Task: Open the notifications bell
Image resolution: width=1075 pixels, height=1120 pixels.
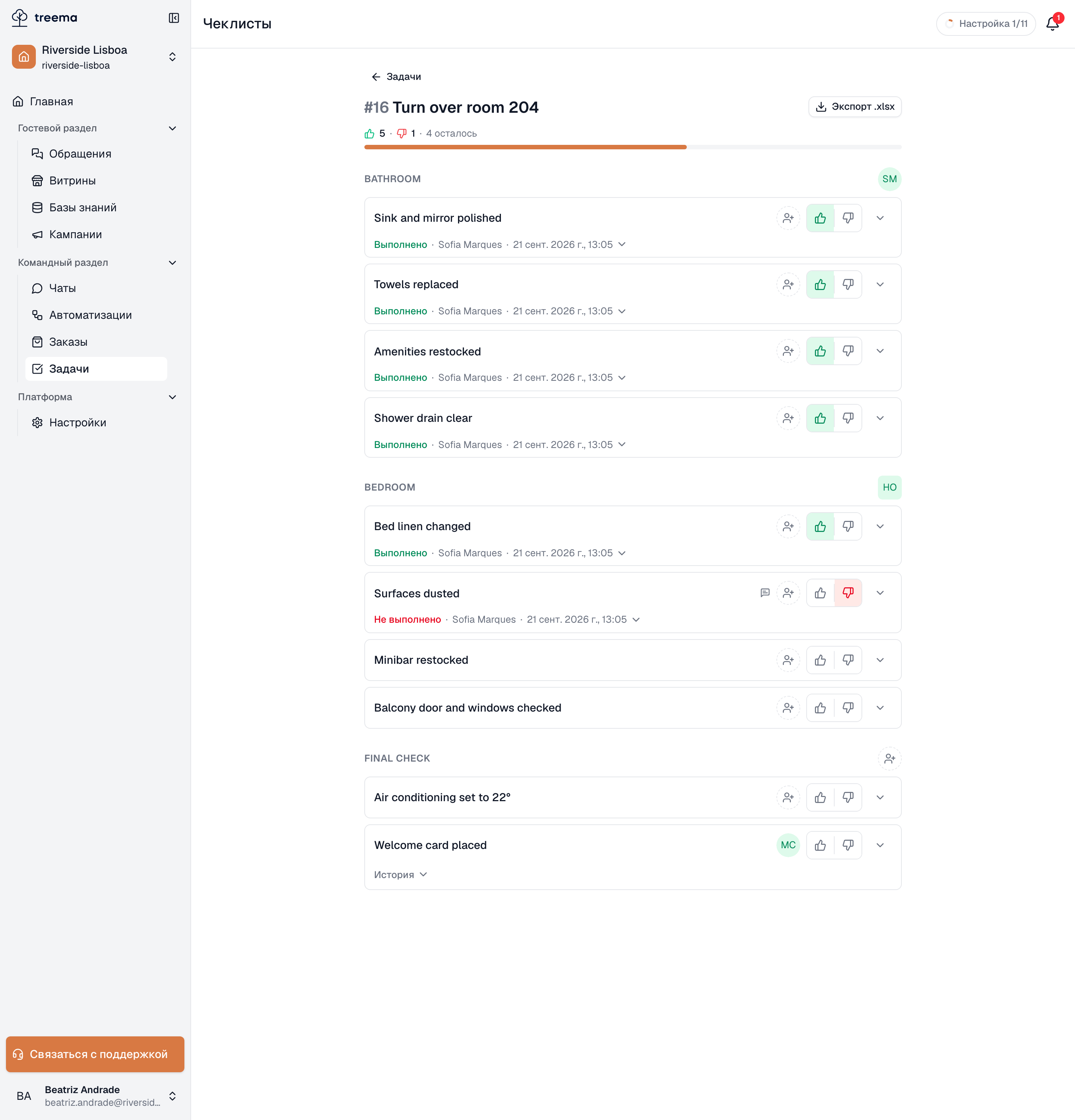Action: 1053,24
